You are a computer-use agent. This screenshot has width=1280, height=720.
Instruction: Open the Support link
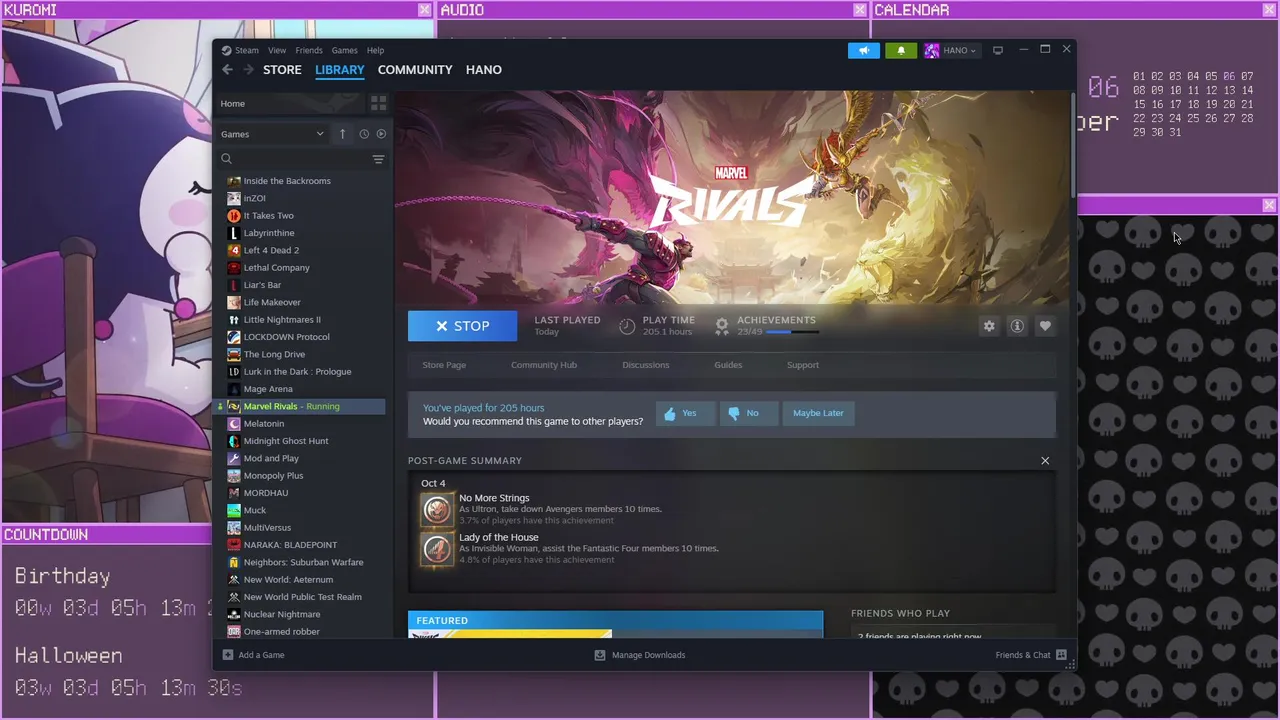[x=803, y=365]
